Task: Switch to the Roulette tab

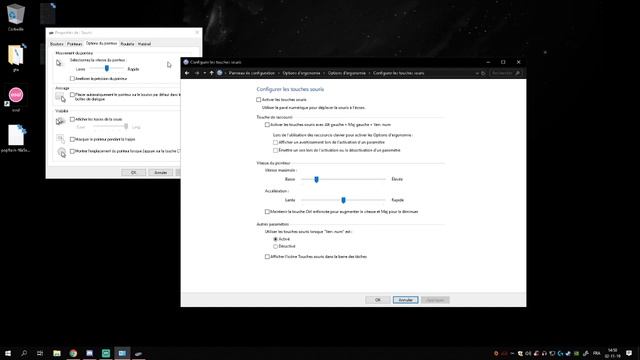Action: click(127, 44)
